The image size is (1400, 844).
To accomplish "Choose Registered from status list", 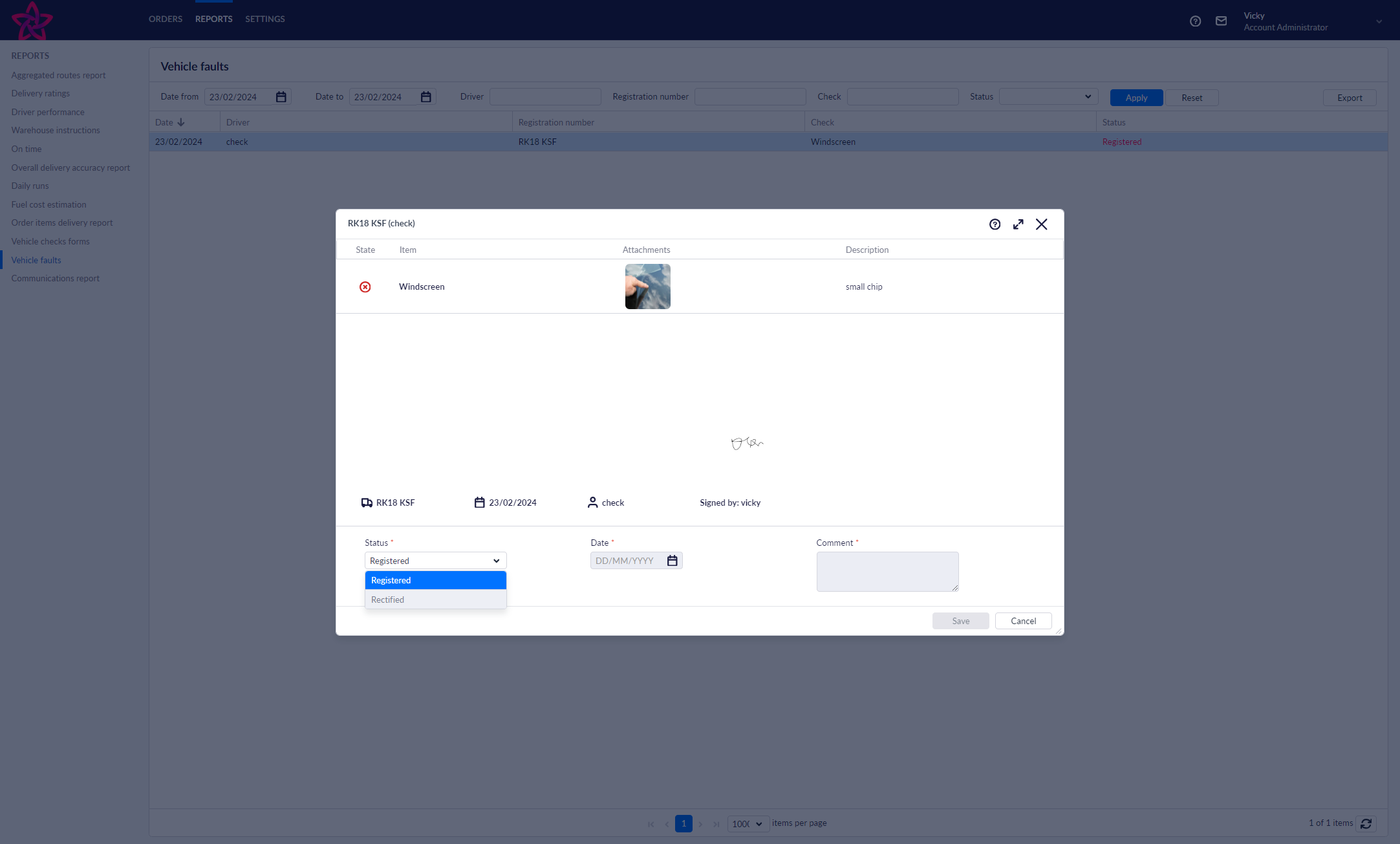I will point(436,580).
